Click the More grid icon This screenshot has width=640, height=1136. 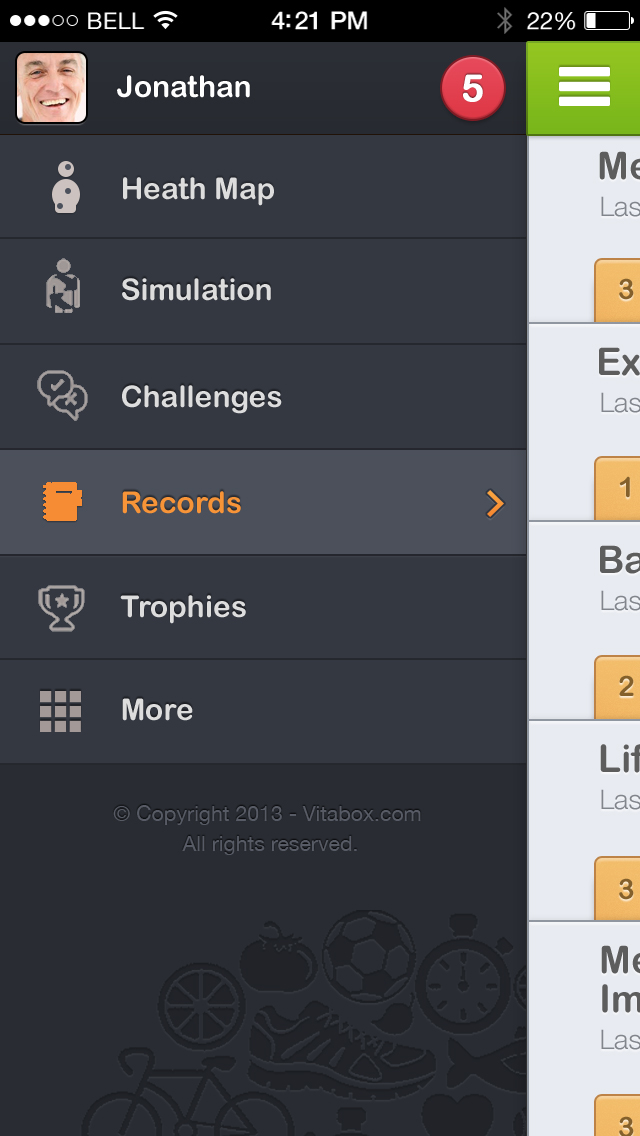pyautogui.click(x=60, y=711)
